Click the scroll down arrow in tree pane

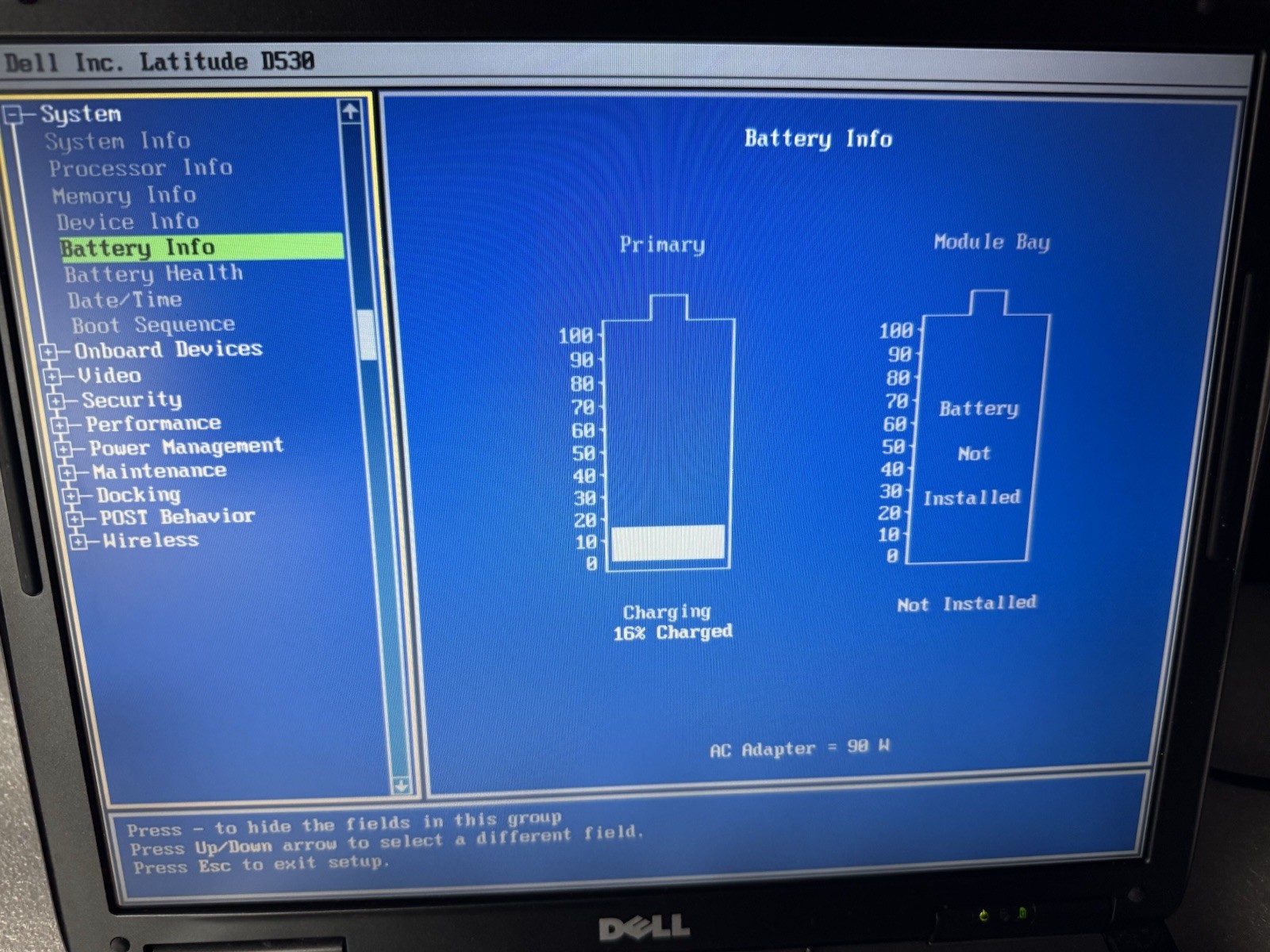pos(402,785)
